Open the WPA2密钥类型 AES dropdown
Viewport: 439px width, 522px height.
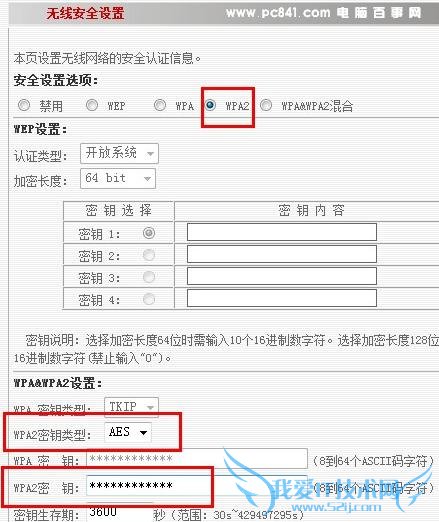tap(128, 432)
